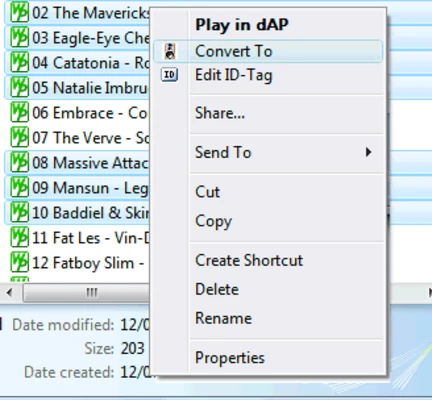The image size is (432, 400).
Task: Click the file icon for 10 Baddiel & Skin
Action: pyautogui.click(x=19, y=213)
